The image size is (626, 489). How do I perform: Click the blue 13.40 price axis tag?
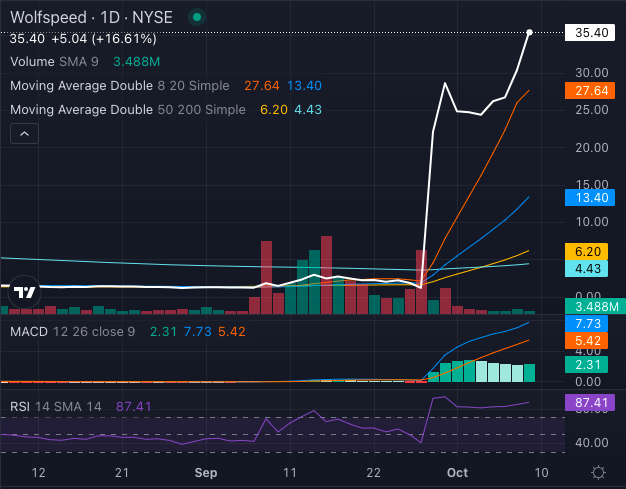(x=593, y=198)
